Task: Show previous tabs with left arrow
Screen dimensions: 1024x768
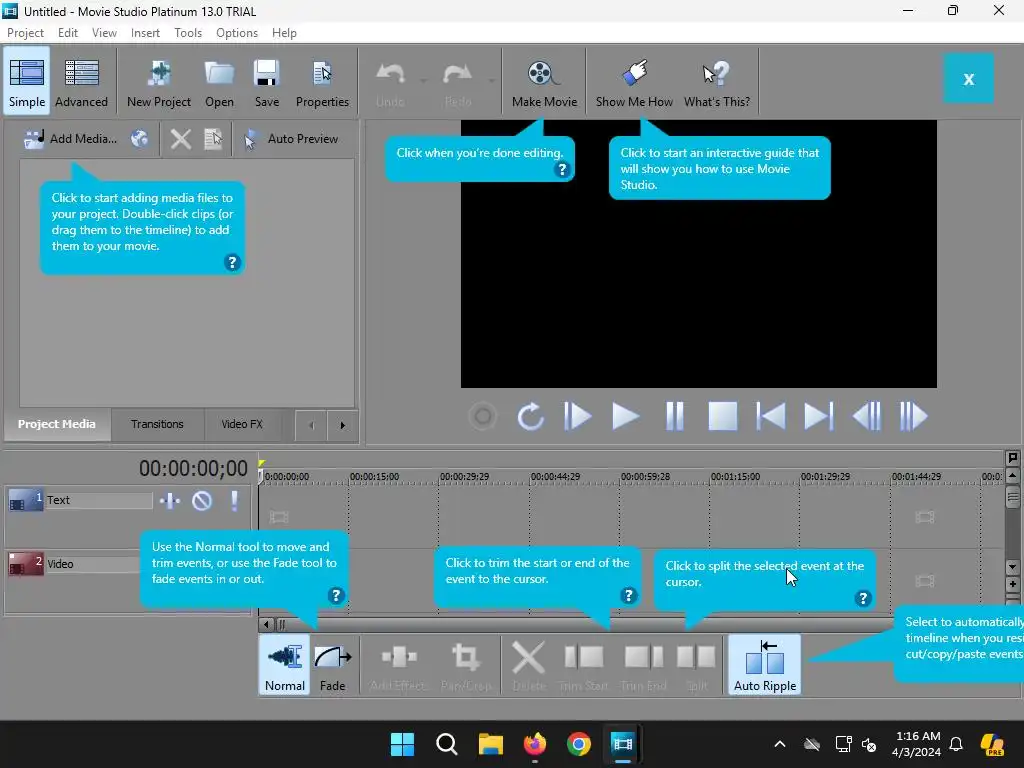Action: 311,425
